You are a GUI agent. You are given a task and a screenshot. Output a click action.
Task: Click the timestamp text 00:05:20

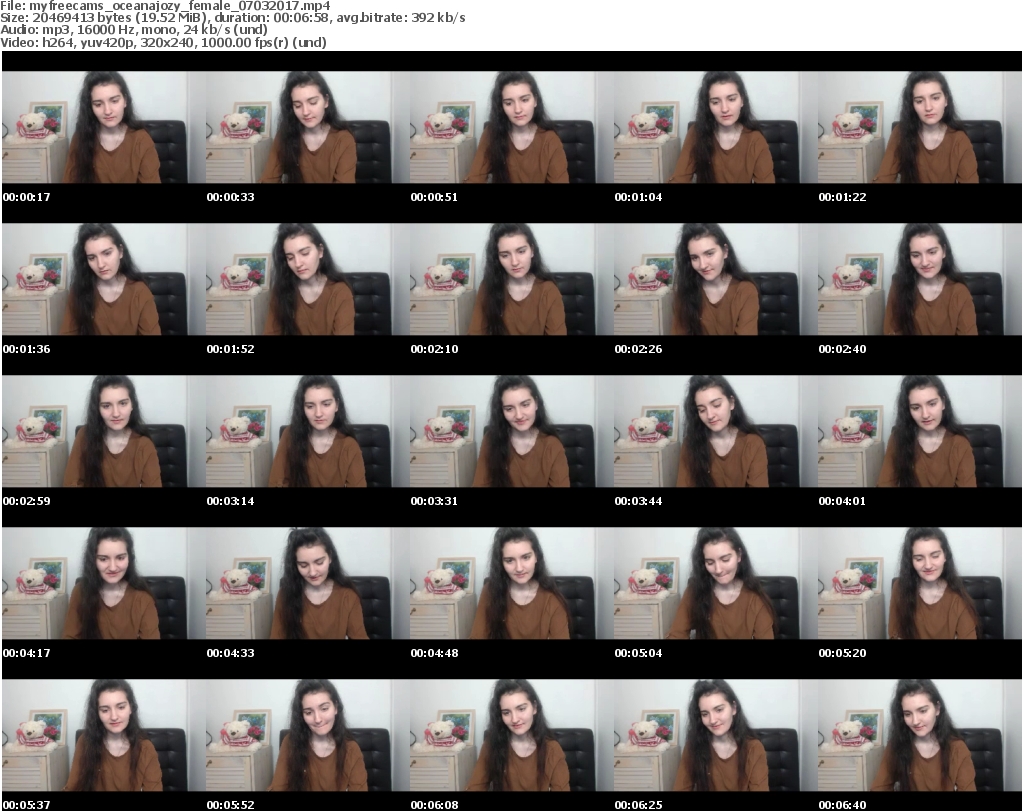coord(842,653)
